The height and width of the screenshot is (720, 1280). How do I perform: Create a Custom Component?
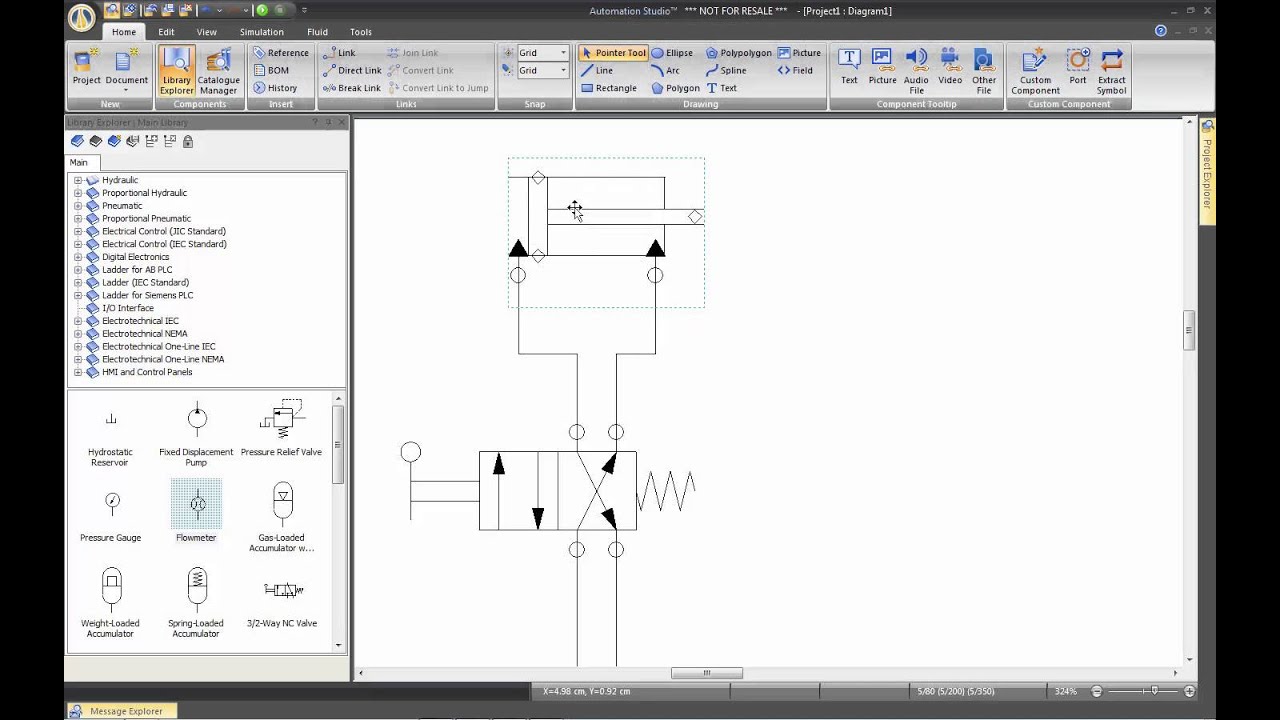tap(1035, 70)
